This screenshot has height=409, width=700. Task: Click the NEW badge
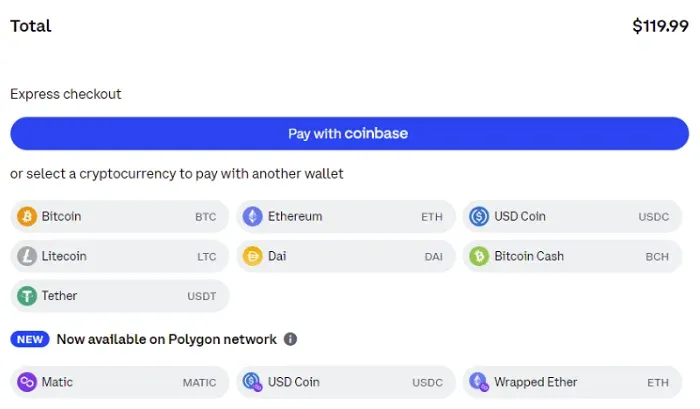(30, 339)
